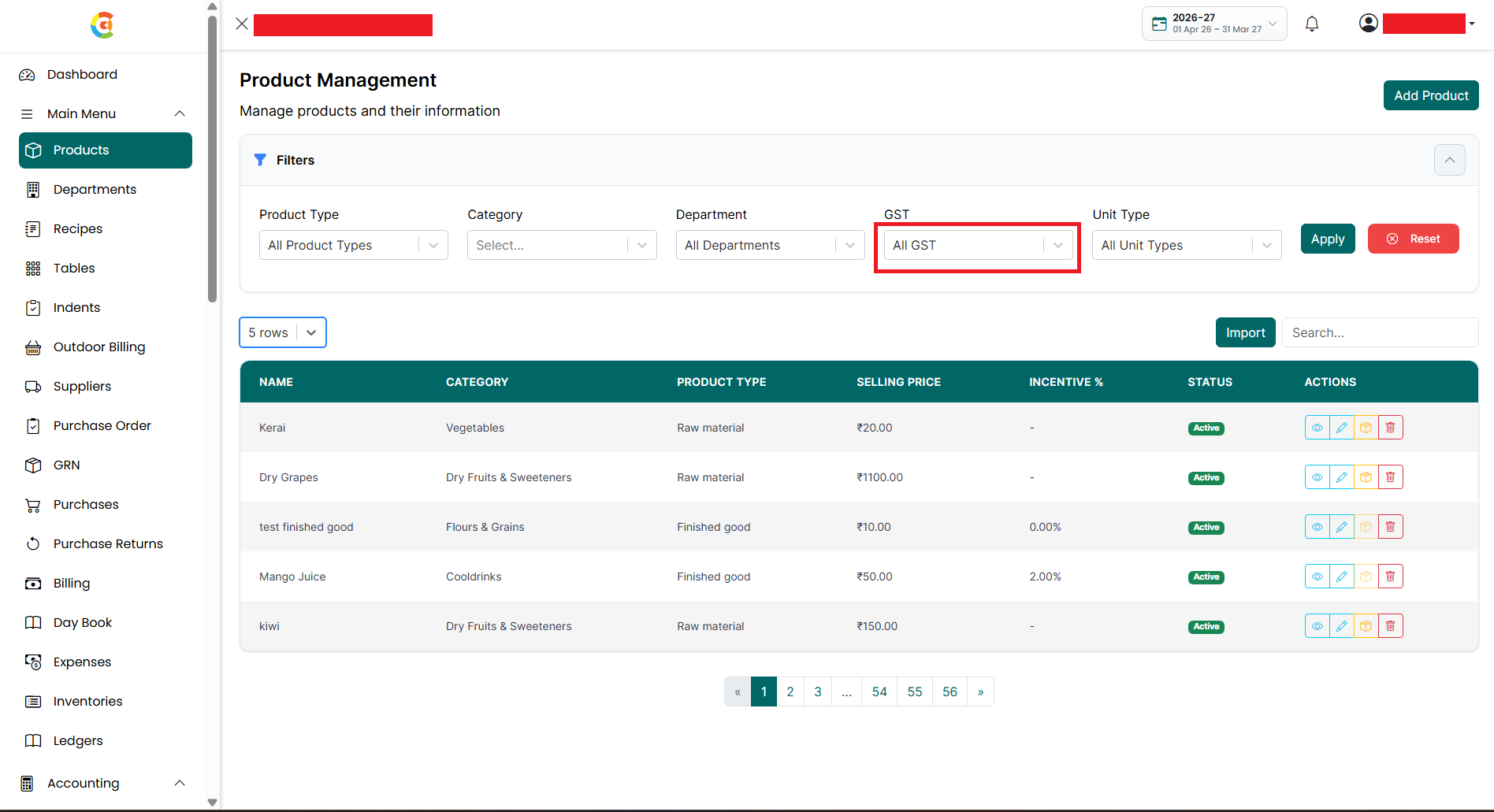Click the app logo at top left
The height and width of the screenshot is (812, 1494).
click(102, 25)
